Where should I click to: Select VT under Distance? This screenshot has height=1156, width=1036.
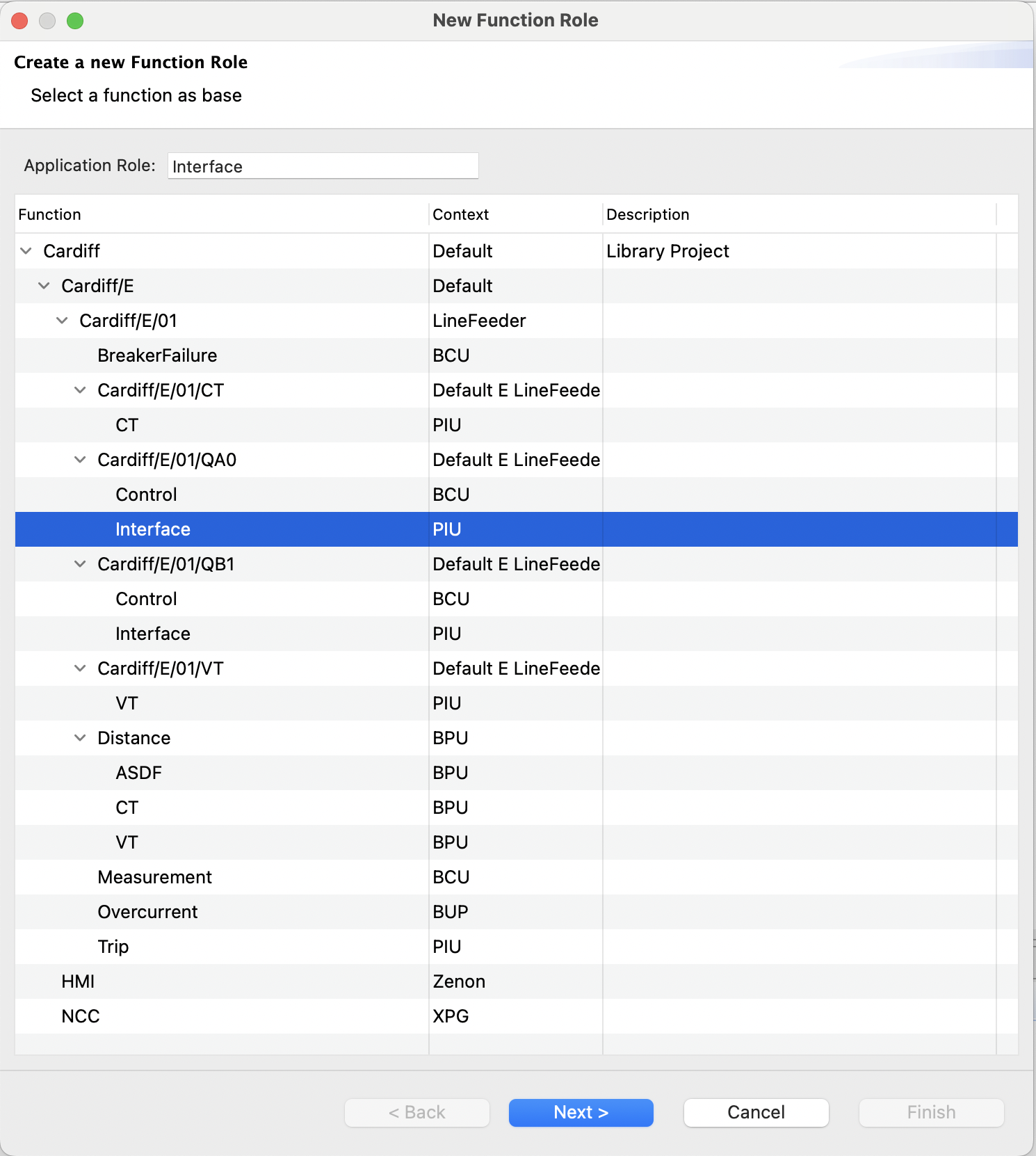tap(517, 842)
